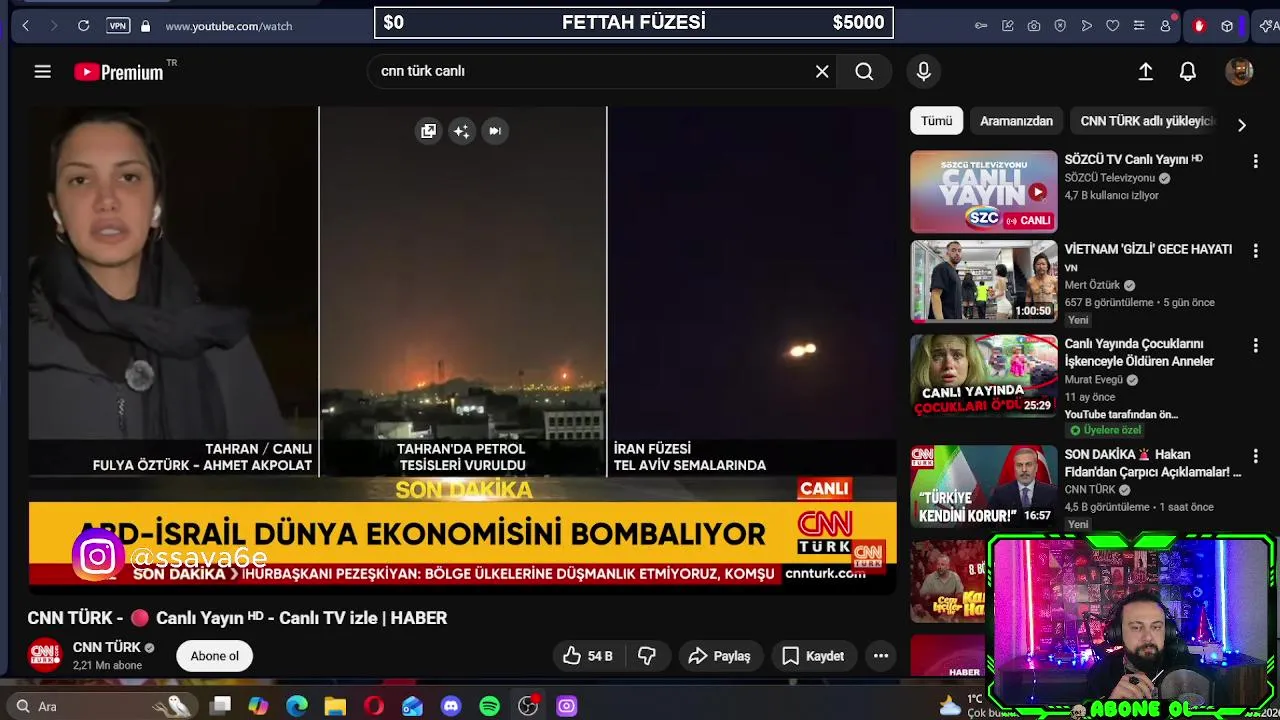Image resolution: width=1280 pixels, height=720 pixels.
Task: Click the video pop-out icon on player
Action: [428, 131]
